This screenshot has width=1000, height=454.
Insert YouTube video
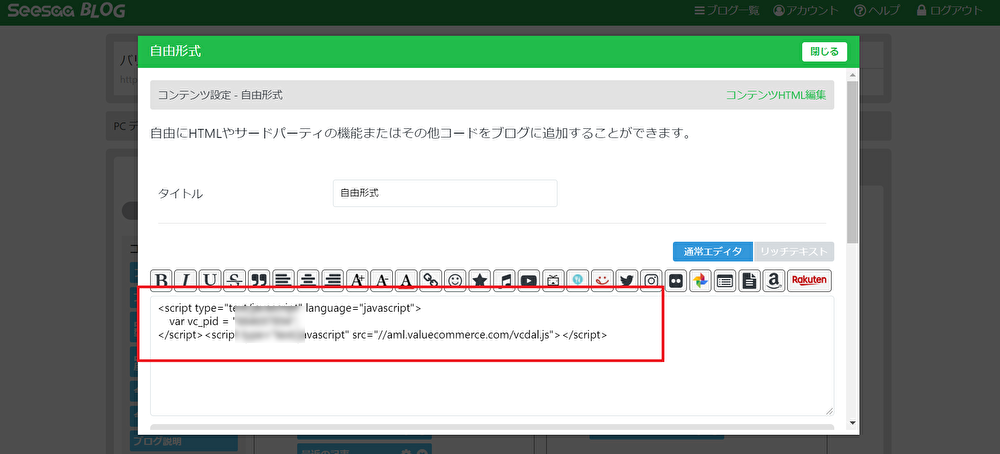click(529, 280)
